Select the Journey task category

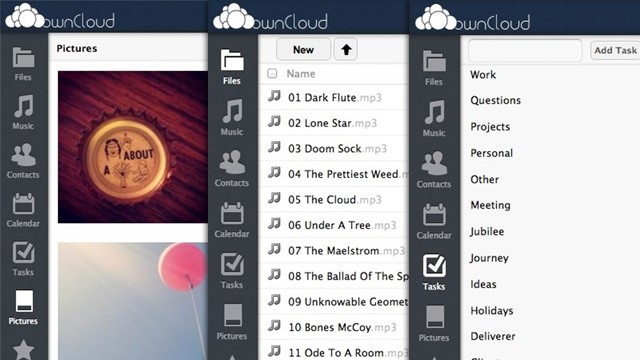point(489,258)
